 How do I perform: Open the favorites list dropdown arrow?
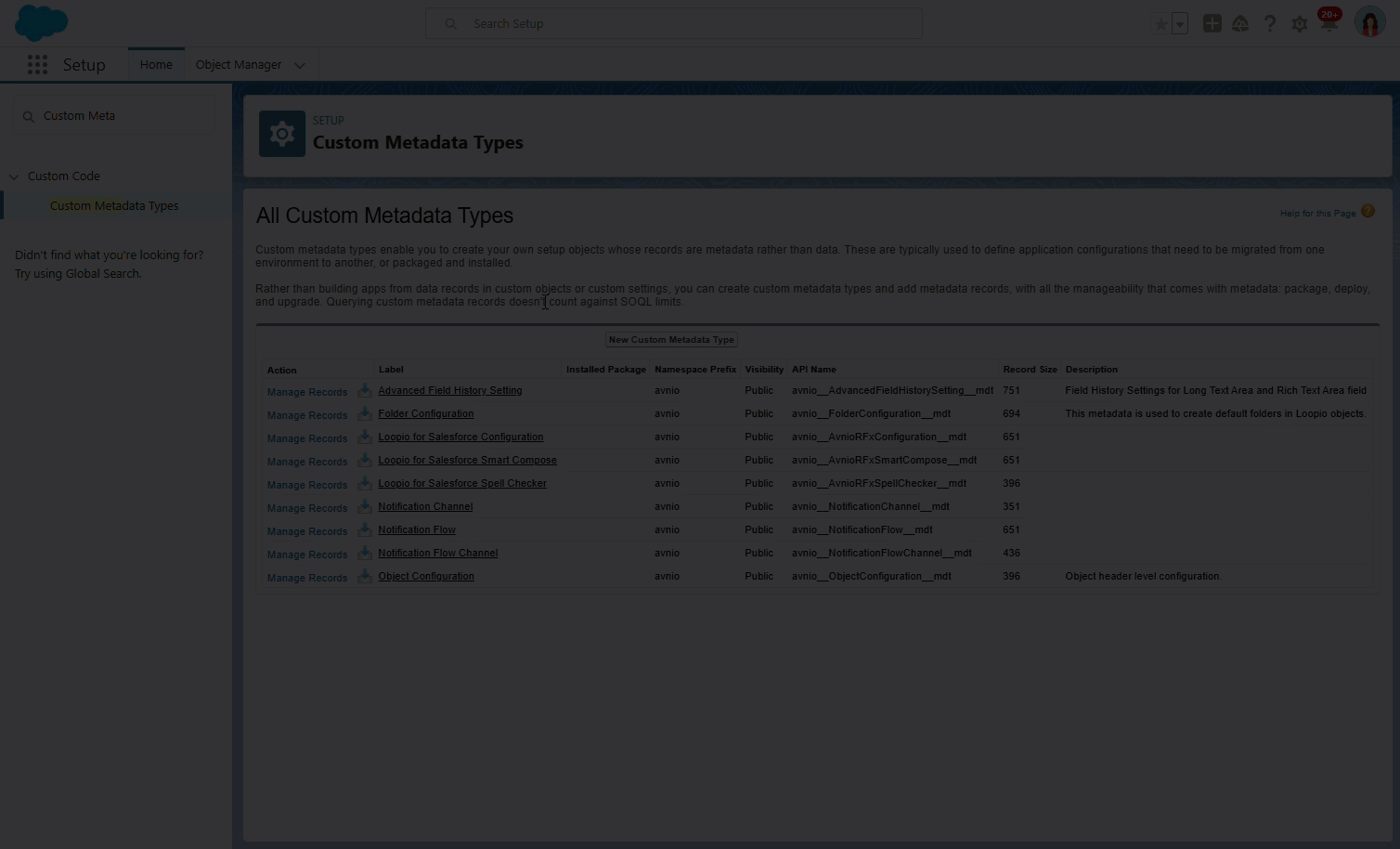pyautogui.click(x=1180, y=24)
